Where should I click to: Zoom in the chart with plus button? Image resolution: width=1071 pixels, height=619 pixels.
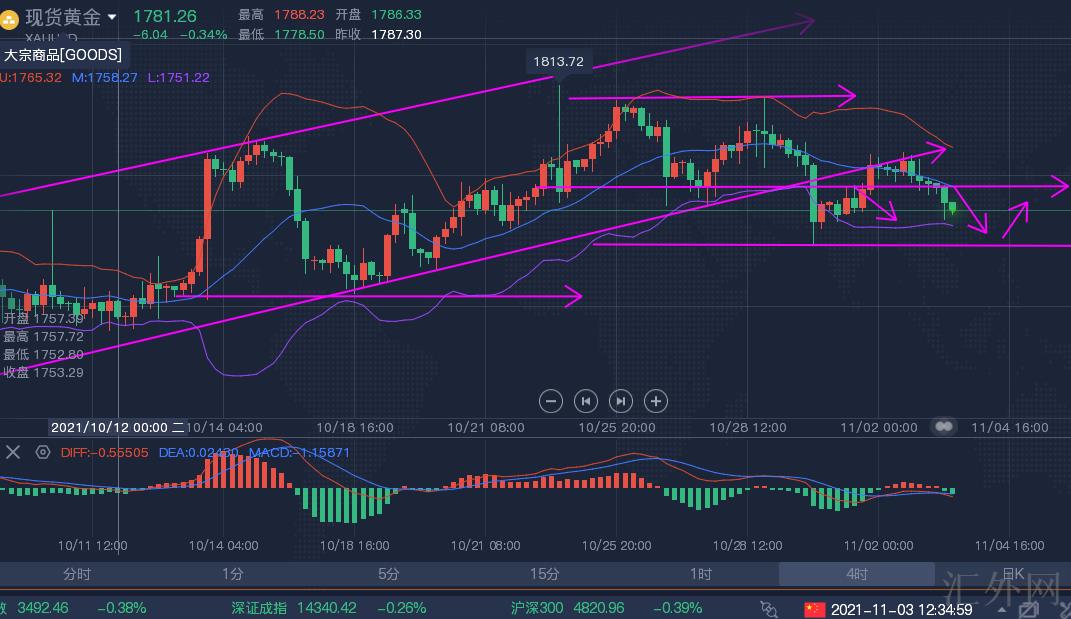tap(655, 401)
